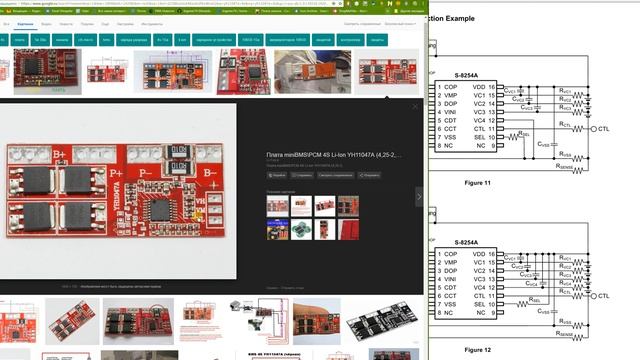Open the Настройки search menu
The width and height of the screenshot is (640, 360).
click(125, 24)
